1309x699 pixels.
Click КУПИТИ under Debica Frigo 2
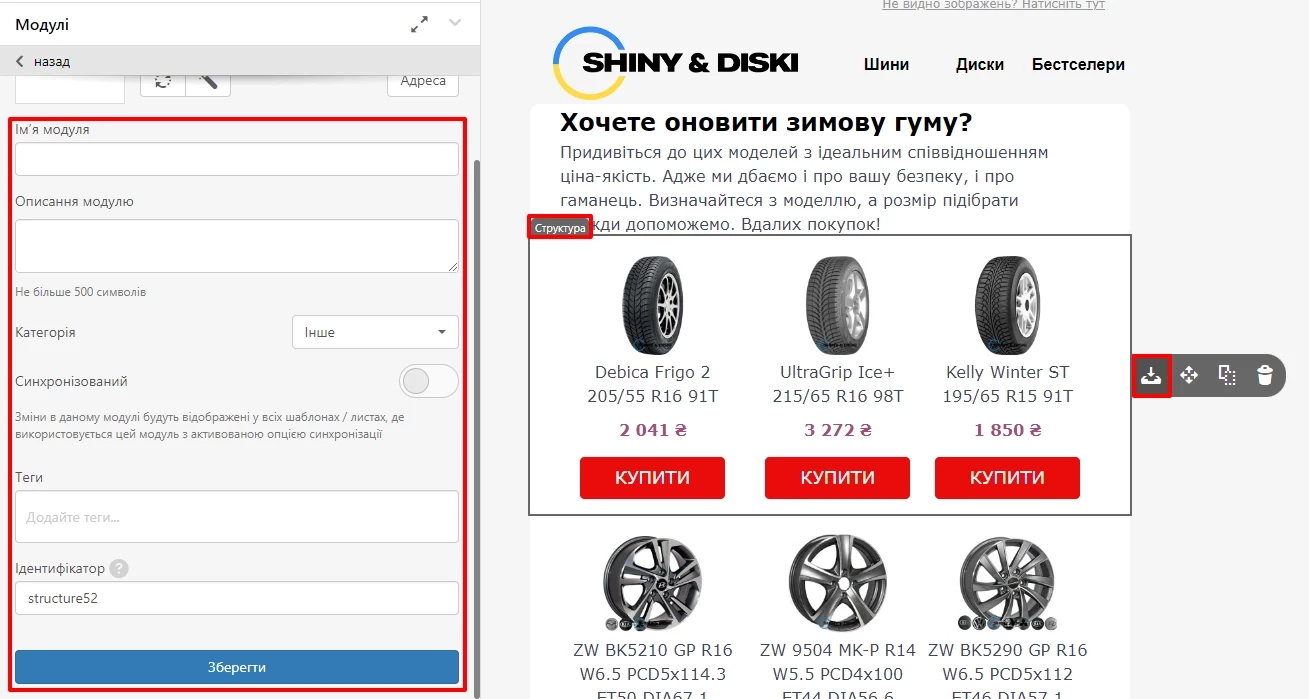[x=652, y=478]
